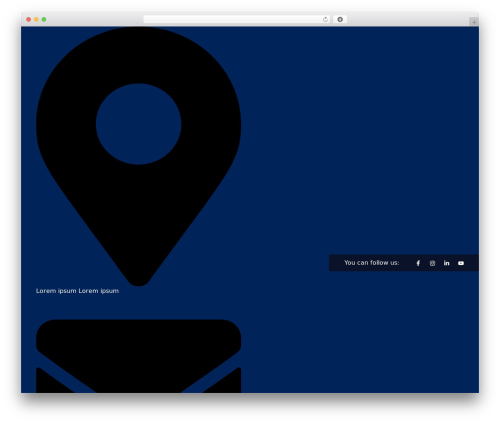Maximize the window with the green button
Image resolution: width=500 pixels, height=423 pixels.
(44, 19)
